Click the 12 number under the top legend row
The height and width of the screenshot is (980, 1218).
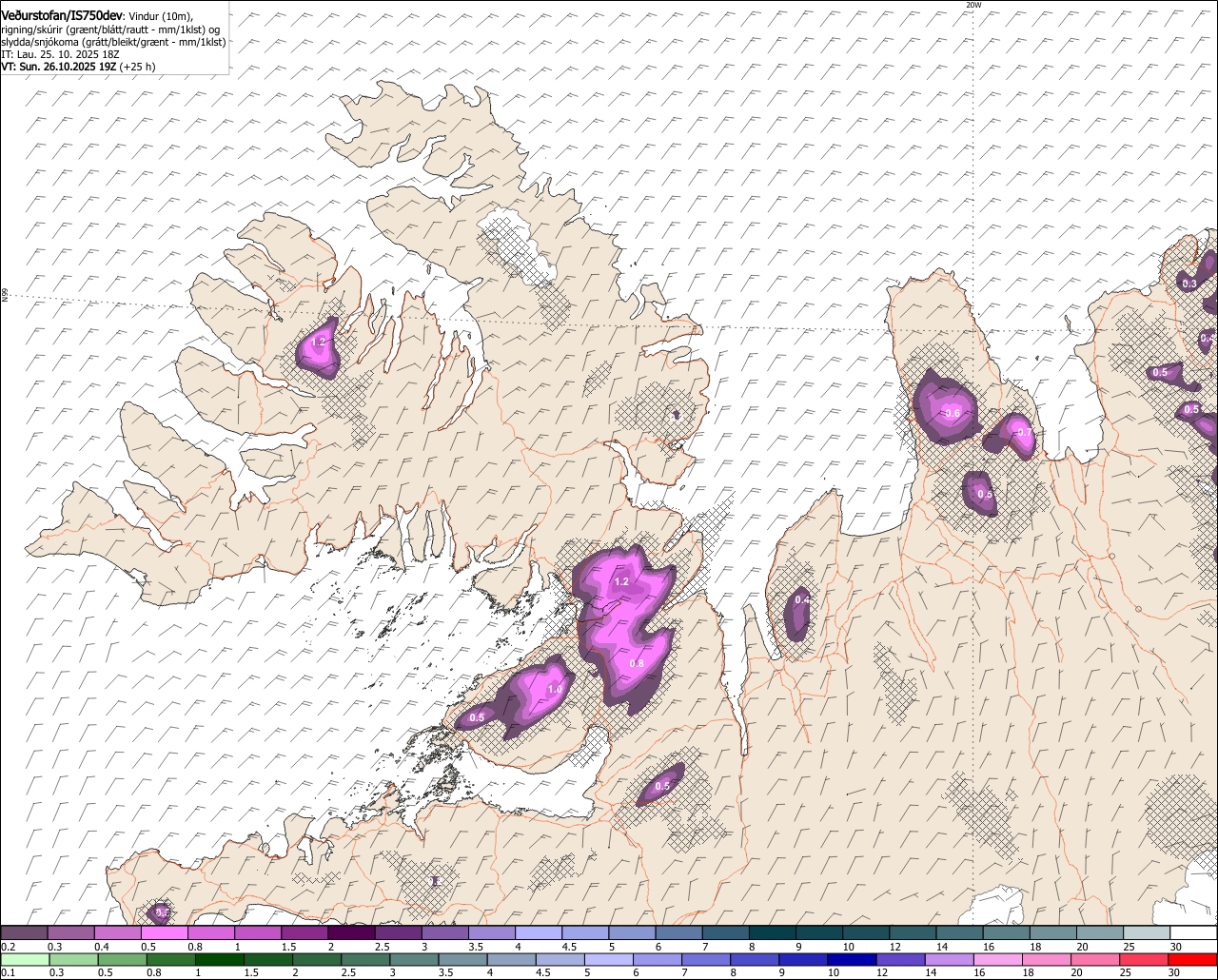click(x=895, y=947)
